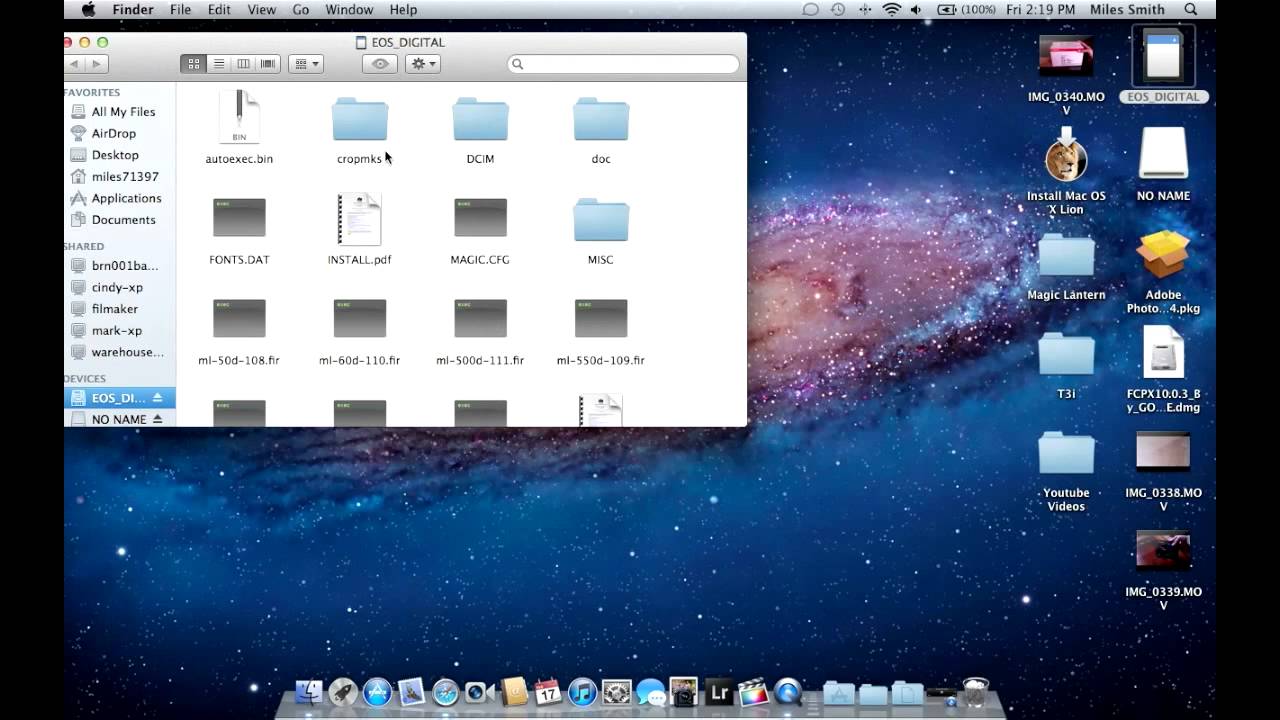
Task: Select the FONTS.DAT file
Action: pyautogui.click(x=239, y=218)
